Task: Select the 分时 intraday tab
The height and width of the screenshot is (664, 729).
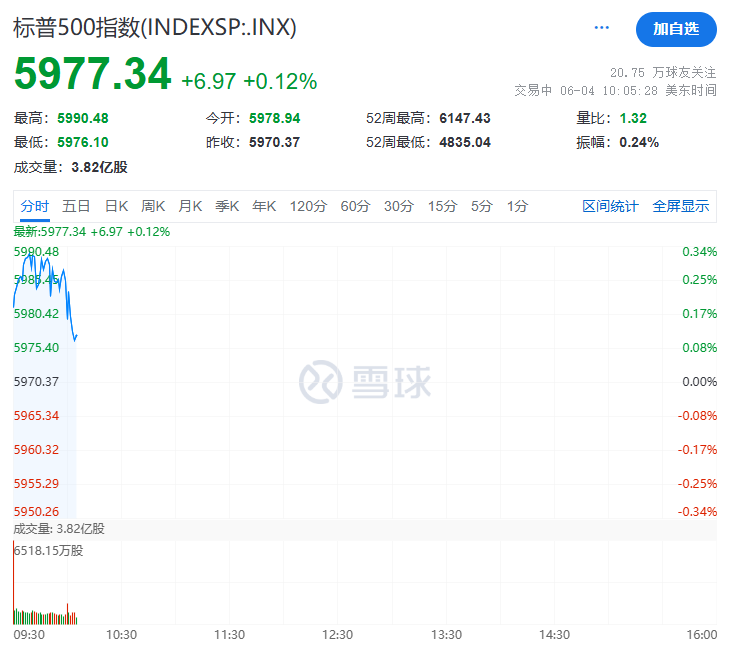Action: pos(35,206)
